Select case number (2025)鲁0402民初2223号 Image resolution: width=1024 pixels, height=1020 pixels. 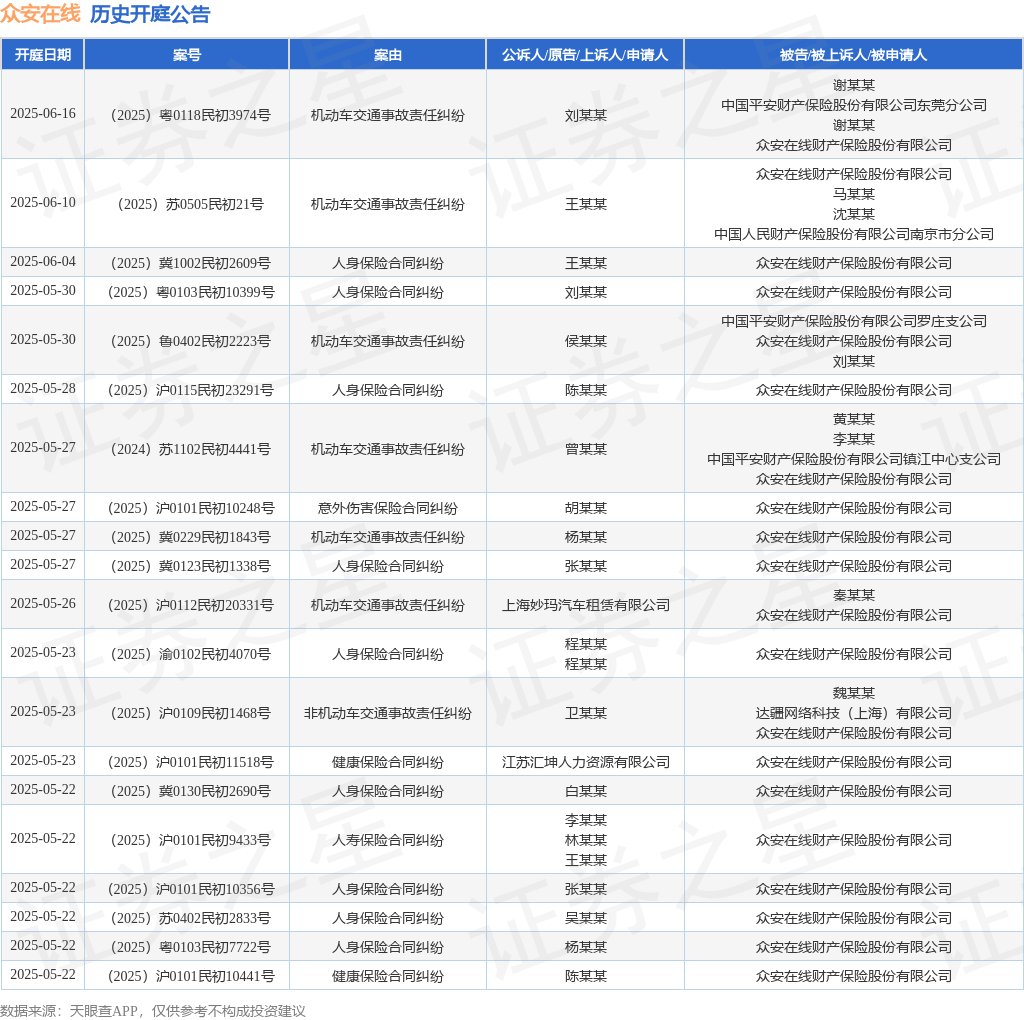[191, 341]
